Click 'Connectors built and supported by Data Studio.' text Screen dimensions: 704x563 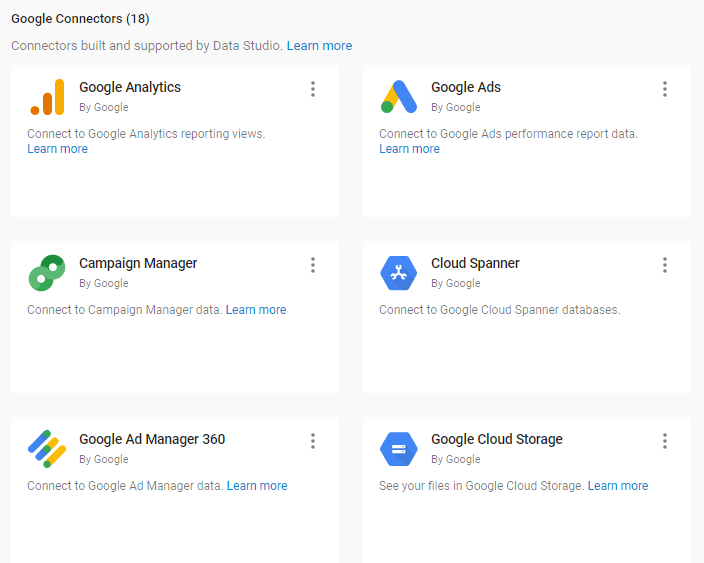(147, 46)
